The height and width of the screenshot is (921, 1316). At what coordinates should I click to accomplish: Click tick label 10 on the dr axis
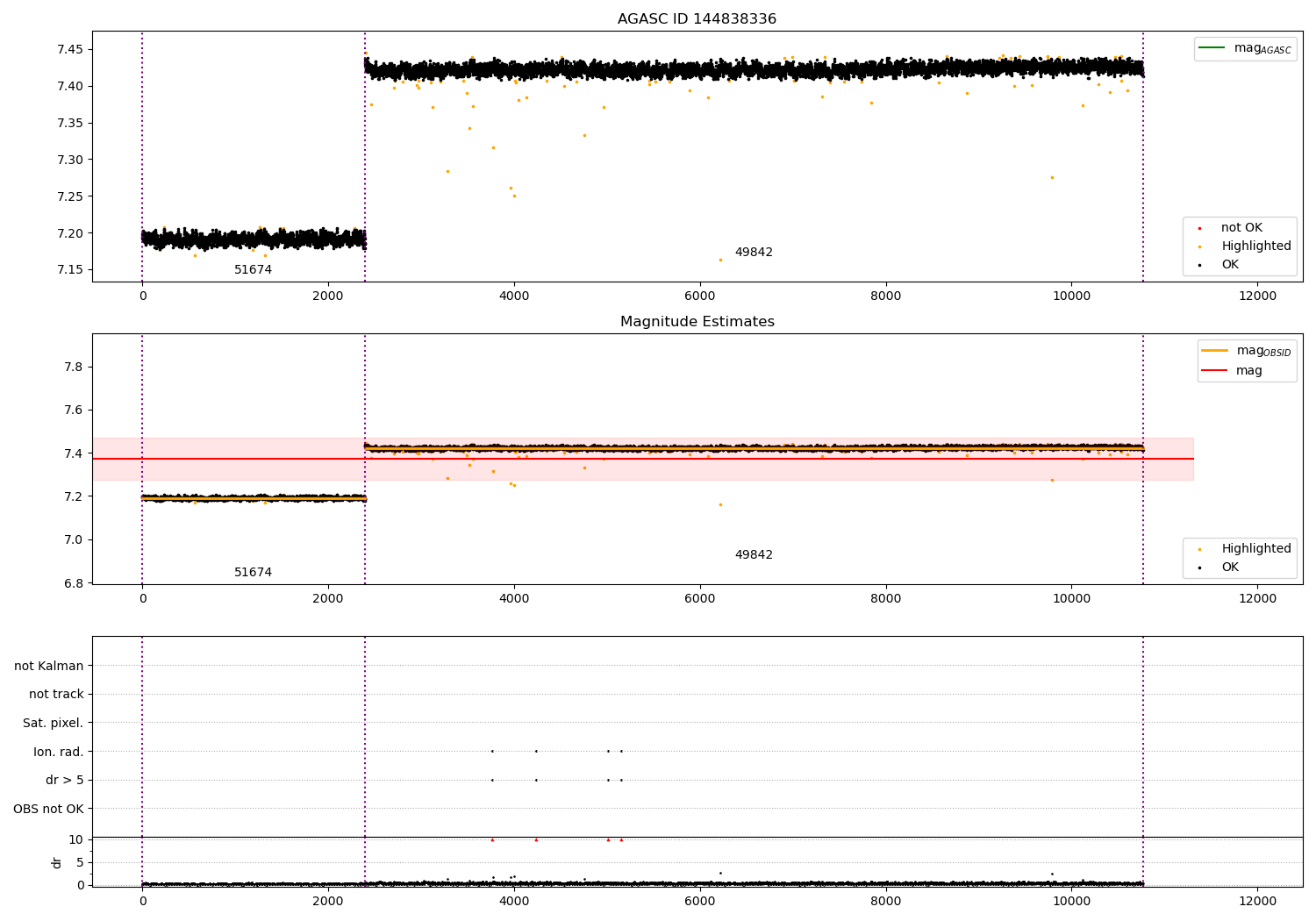[76, 840]
